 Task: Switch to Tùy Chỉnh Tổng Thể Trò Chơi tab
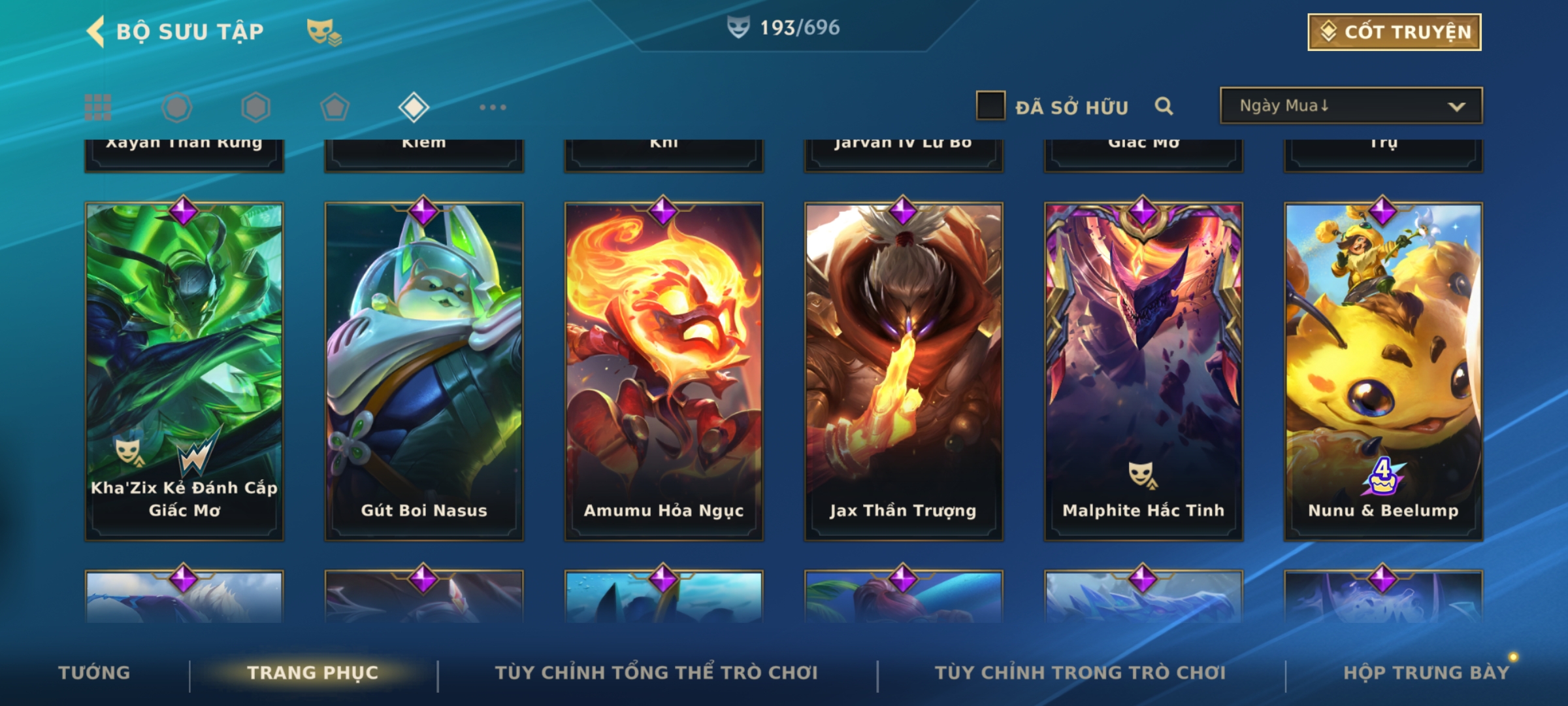(657, 673)
